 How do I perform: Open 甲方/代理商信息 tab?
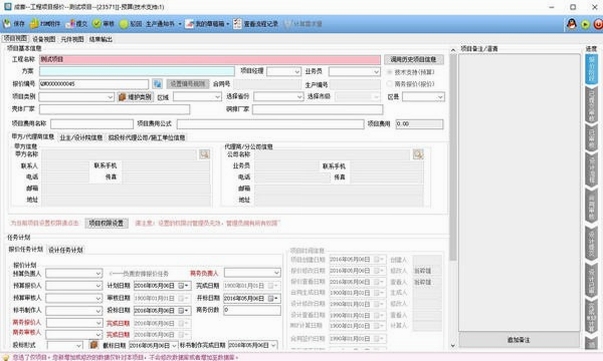coord(33,137)
